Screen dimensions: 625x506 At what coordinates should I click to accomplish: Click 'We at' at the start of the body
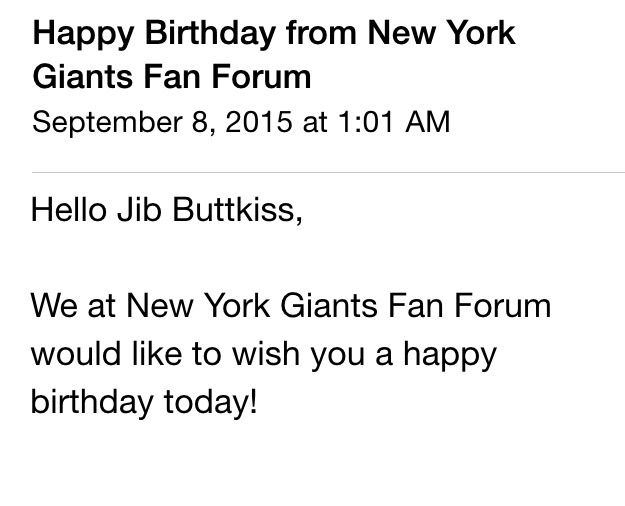click(x=73, y=306)
